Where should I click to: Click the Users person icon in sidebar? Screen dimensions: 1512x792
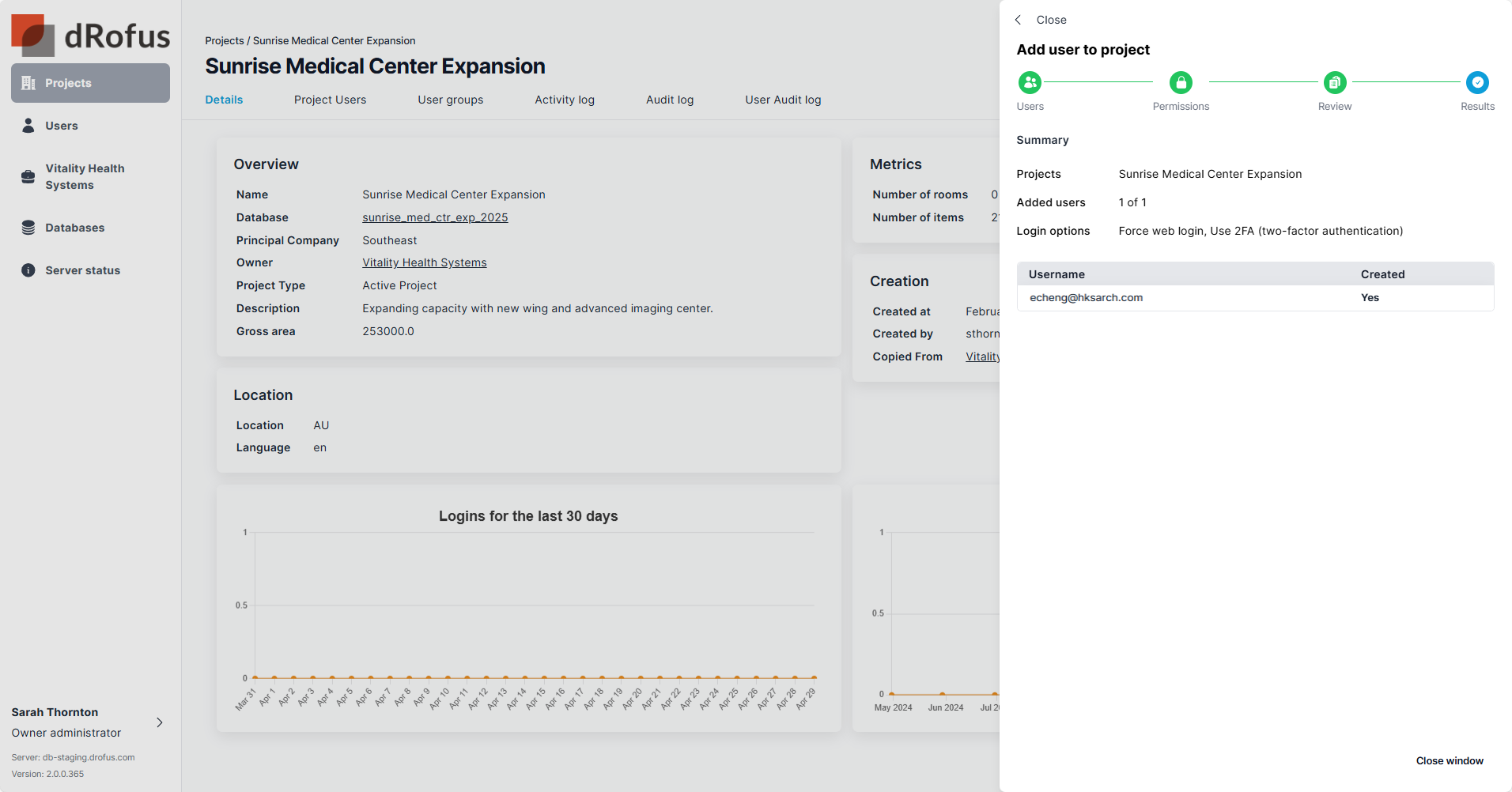[x=28, y=126]
